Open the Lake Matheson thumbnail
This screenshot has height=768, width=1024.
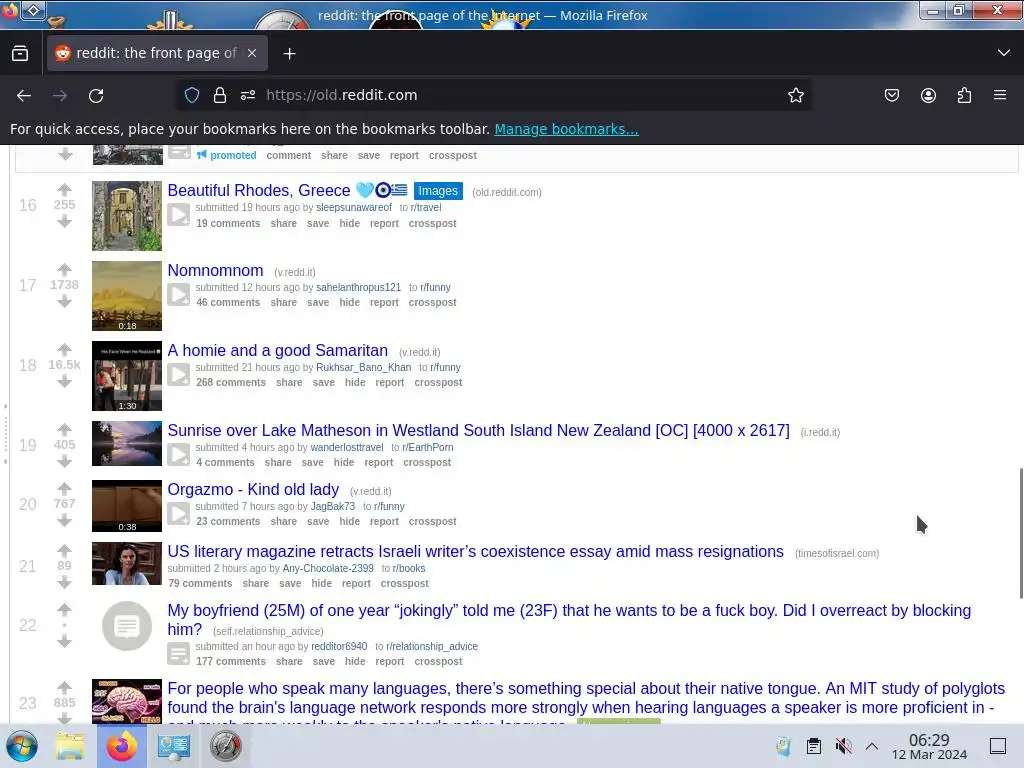point(127,443)
